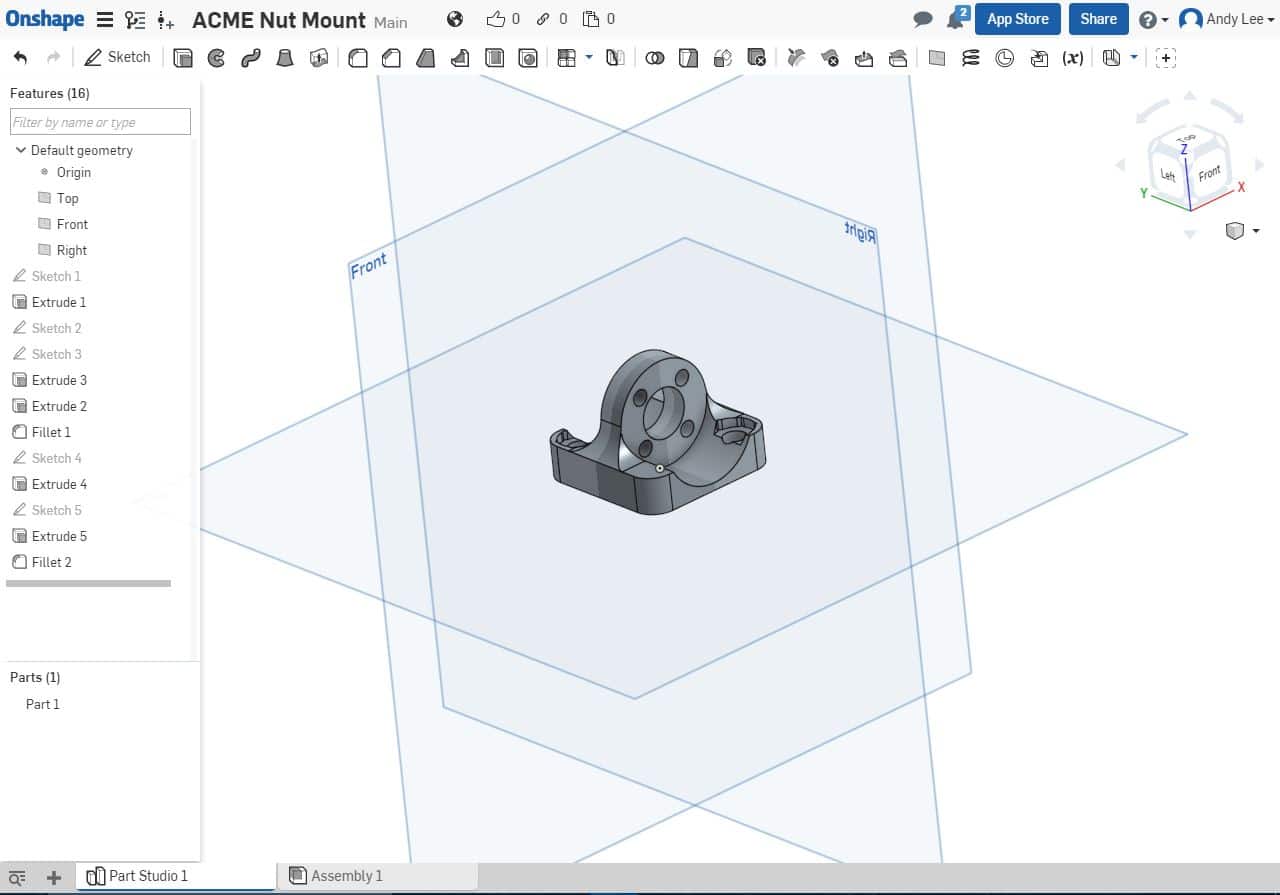
Task: Click the insert new element icon
Action: (166, 20)
